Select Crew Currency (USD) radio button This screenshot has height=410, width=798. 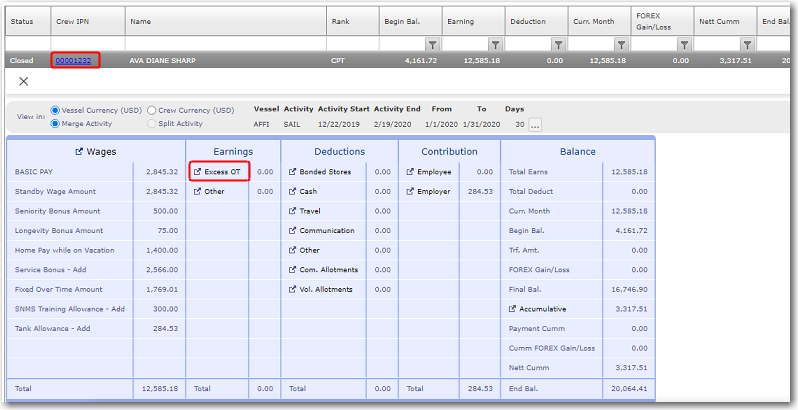(152, 110)
